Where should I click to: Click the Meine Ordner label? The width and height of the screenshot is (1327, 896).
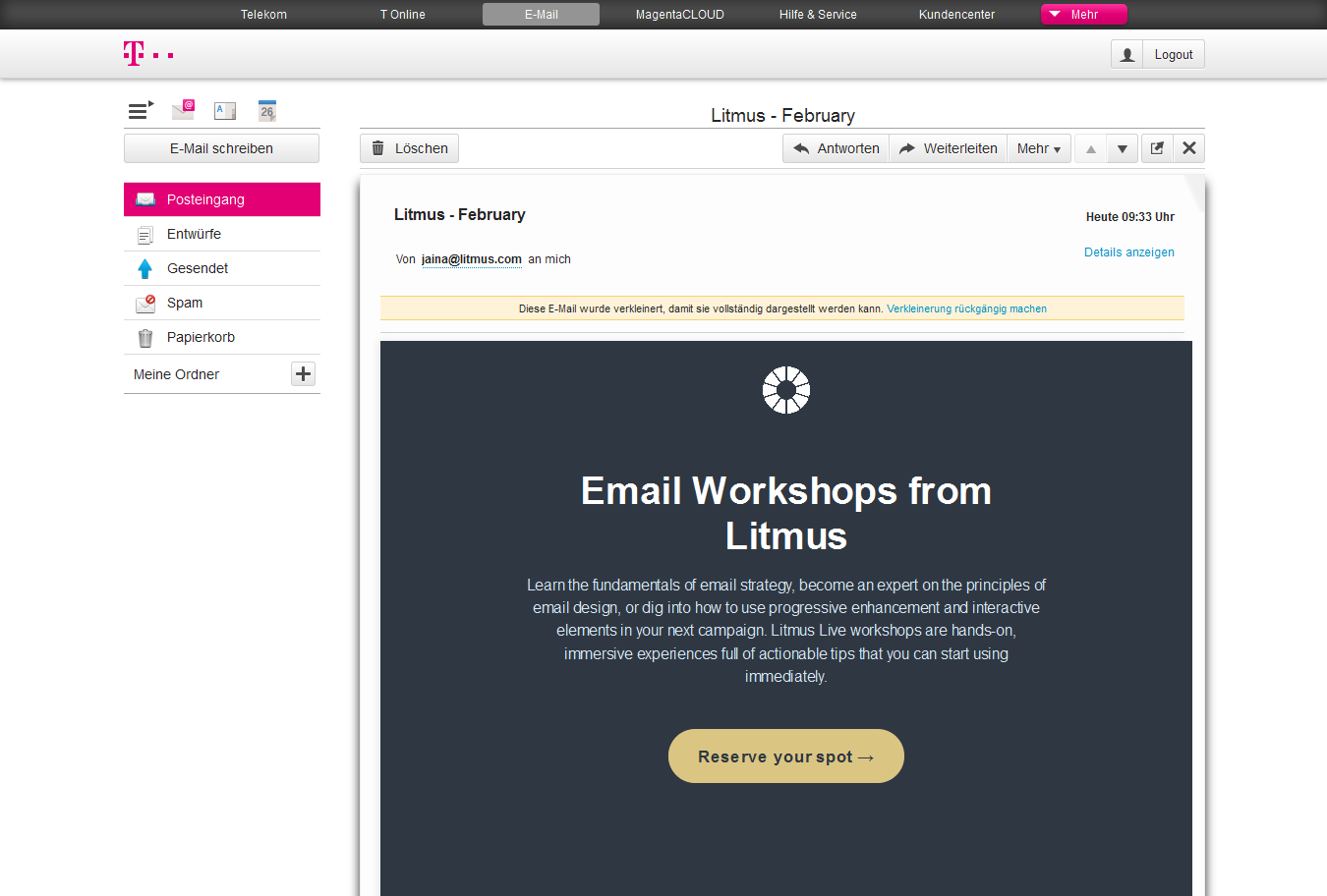click(x=176, y=374)
